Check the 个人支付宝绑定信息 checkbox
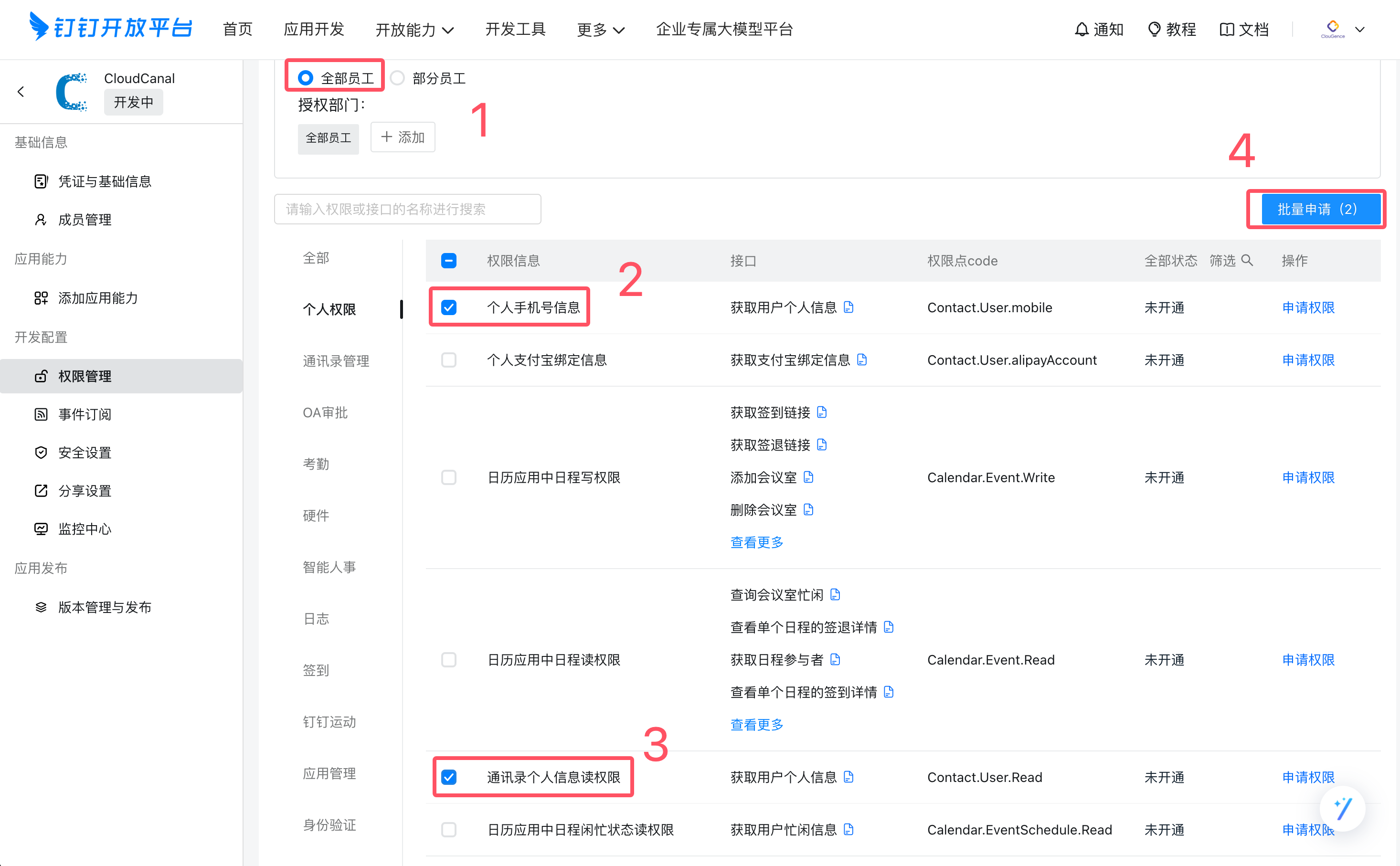This screenshot has height=866, width=1400. pyautogui.click(x=448, y=359)
